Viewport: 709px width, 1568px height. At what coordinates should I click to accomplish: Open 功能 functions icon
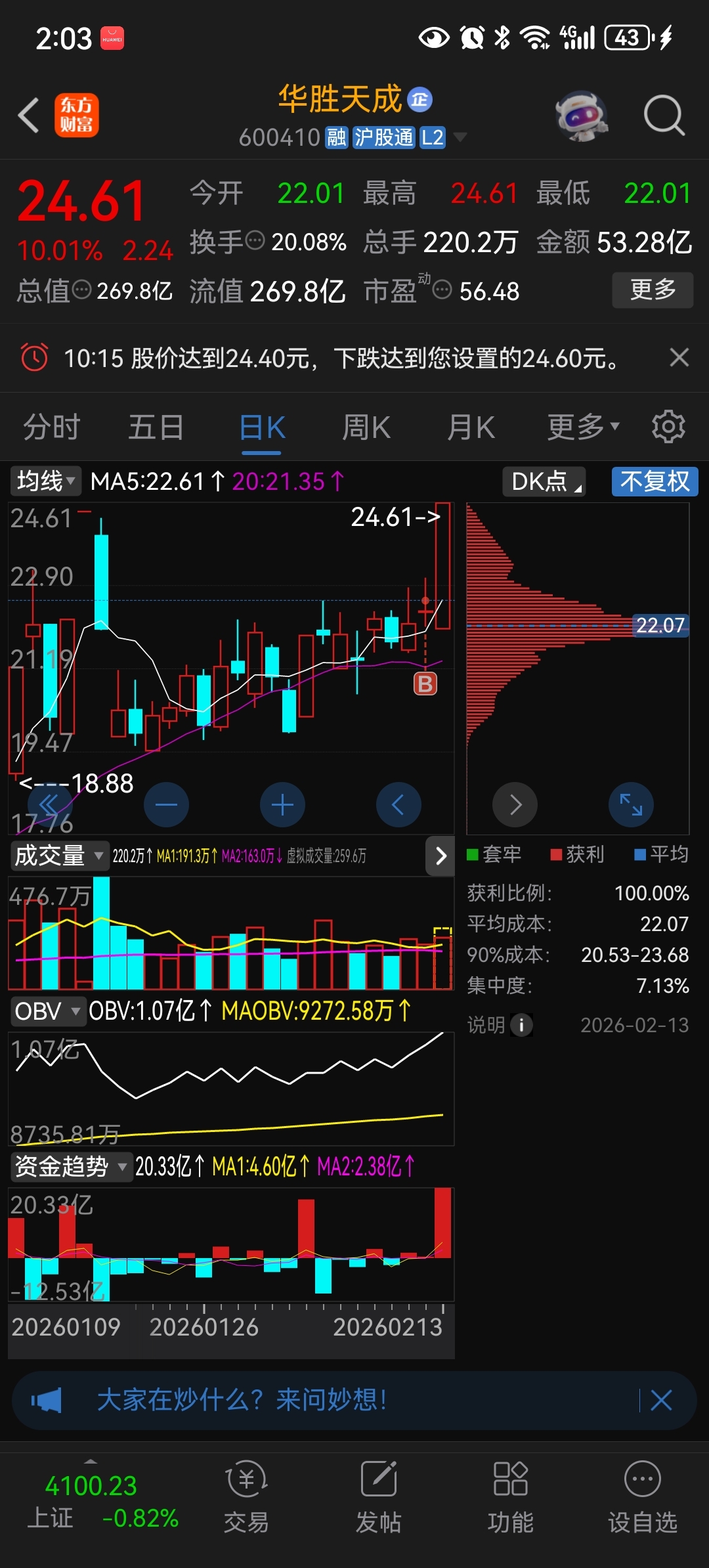pos(511,1496)
